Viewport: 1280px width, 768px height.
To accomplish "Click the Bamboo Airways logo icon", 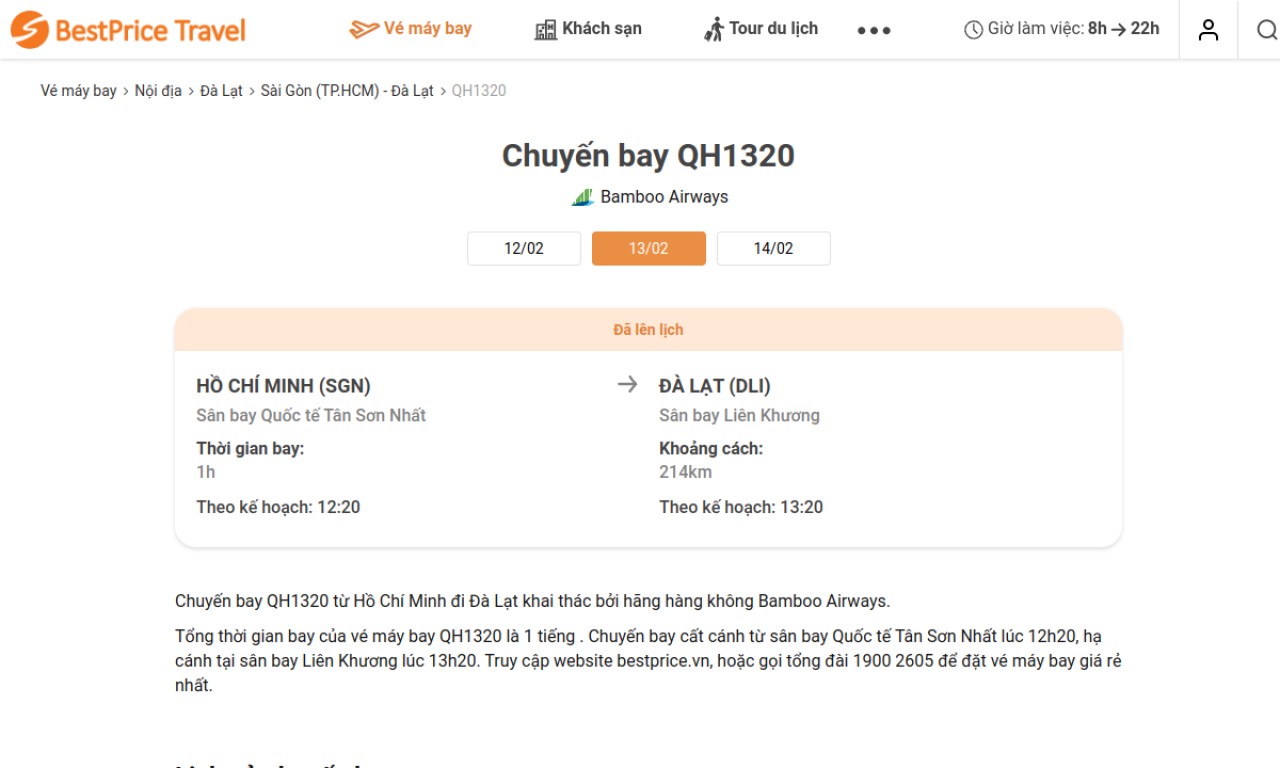I will click(583, 197).
